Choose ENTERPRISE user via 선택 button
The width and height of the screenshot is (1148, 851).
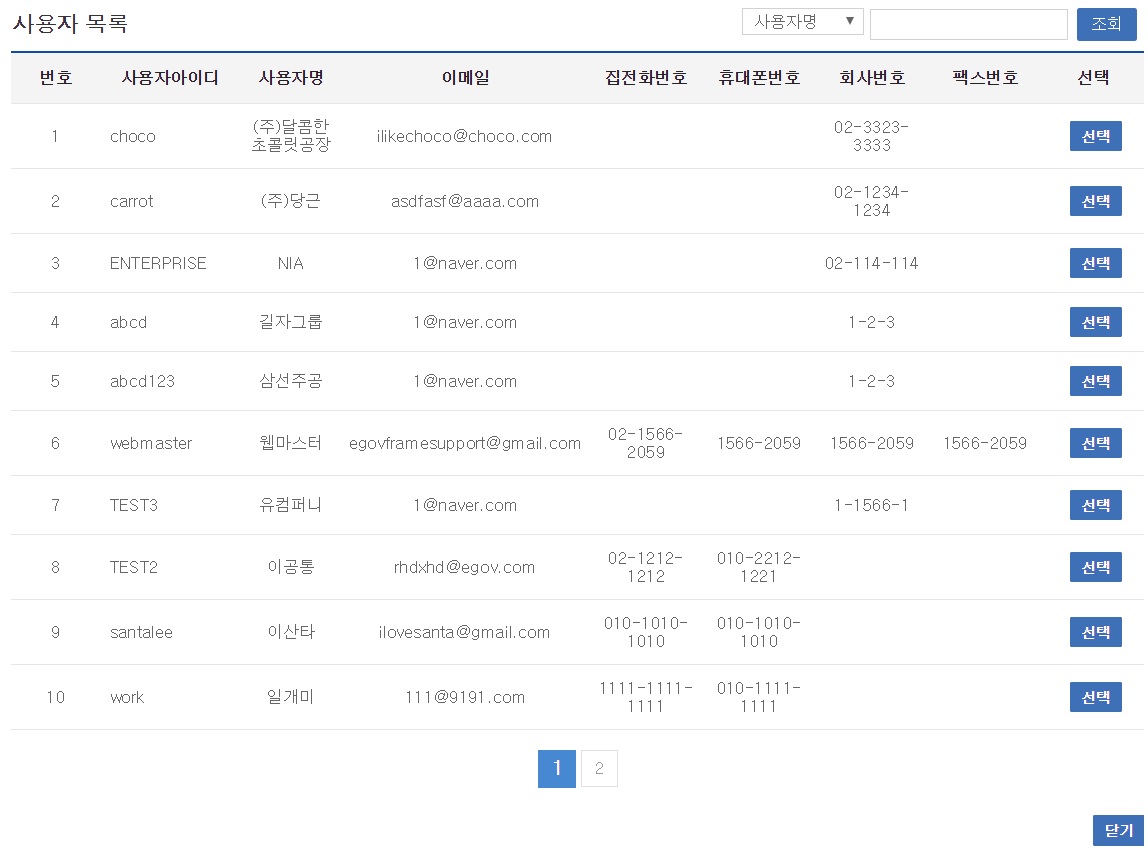tap(1095, 263)
